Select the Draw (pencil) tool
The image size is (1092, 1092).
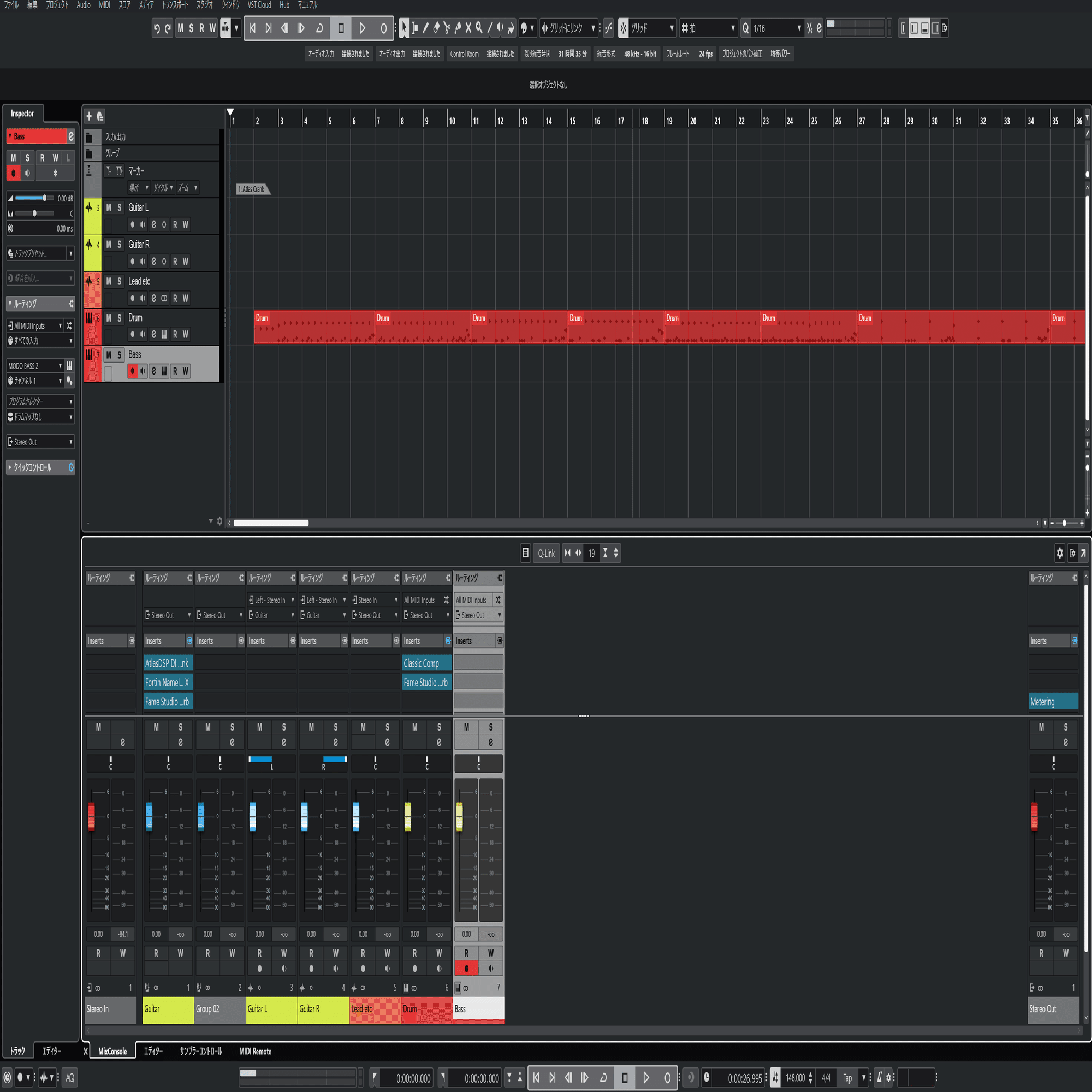[426, 28]
